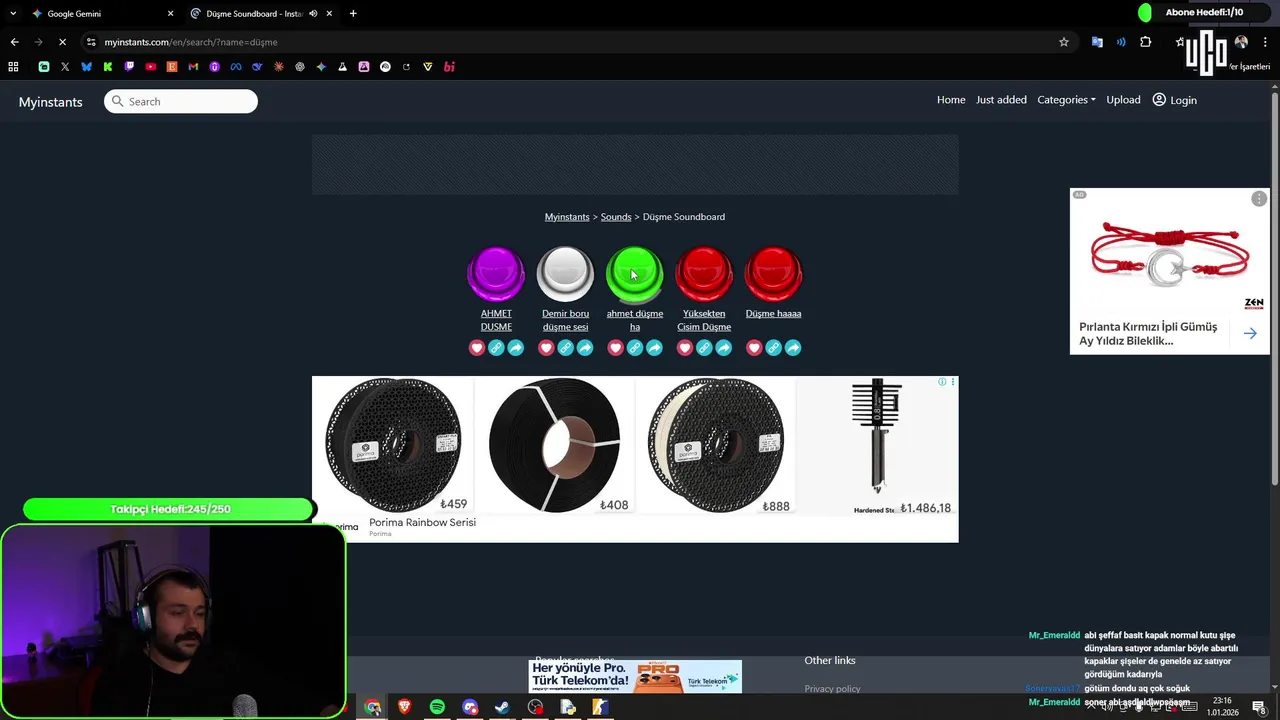The height and width of the screenshot is (720, 1280).
Task: Select the Düşme Soundboard tab
Action: coord(262,14)
